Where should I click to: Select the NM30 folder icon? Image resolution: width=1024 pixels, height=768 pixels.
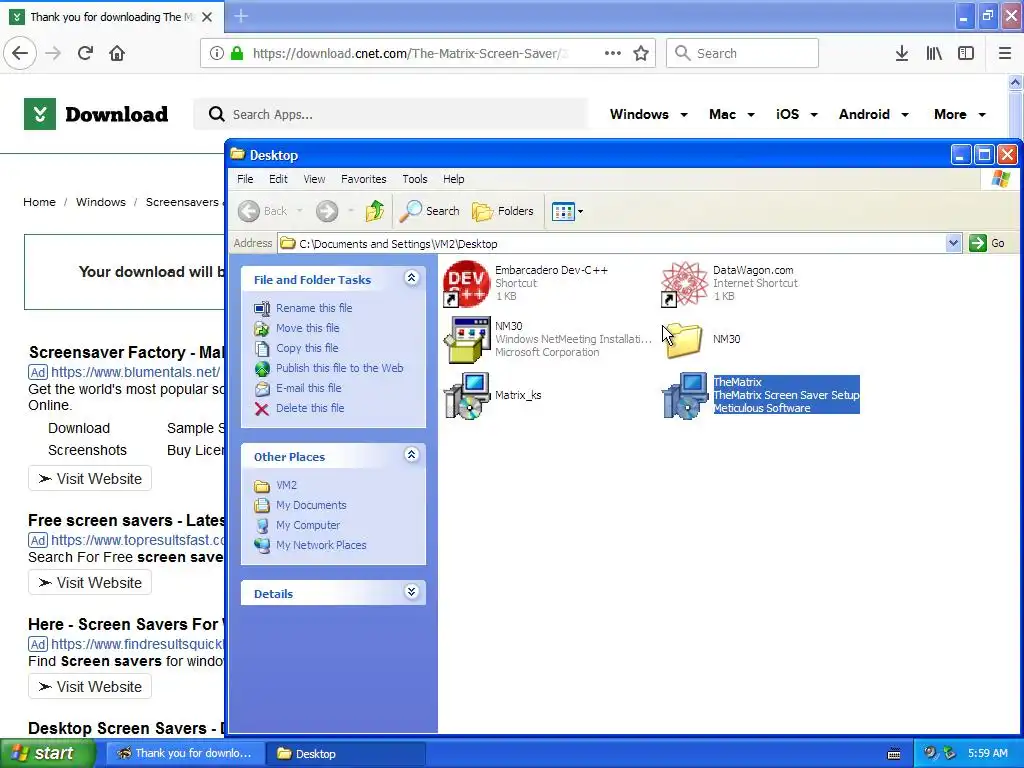pos(684,340)
